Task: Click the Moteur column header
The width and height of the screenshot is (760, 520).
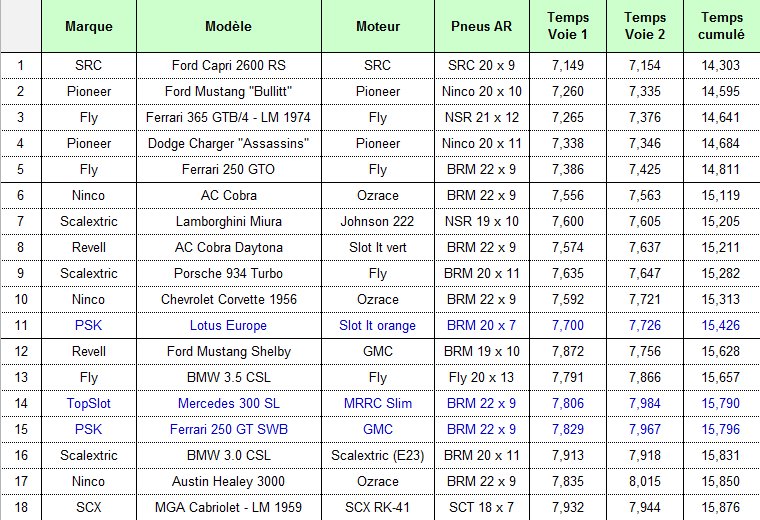Action: [x=377, y=26]
